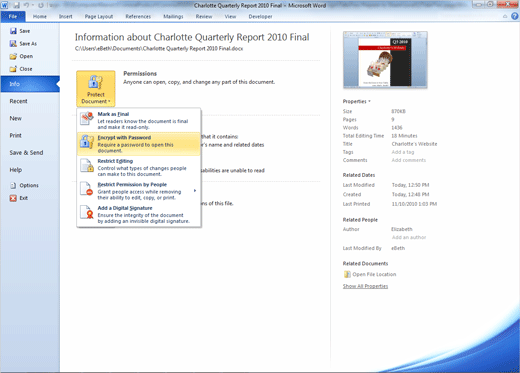
Task: Click the Last Modified value Today, 12:50 PM
Action: [410, 185]
